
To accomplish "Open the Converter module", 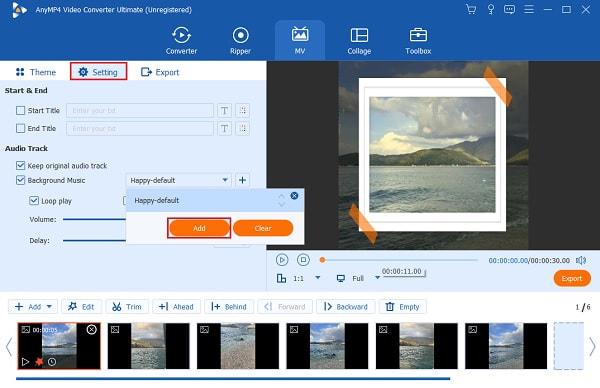I will point(181,41).
